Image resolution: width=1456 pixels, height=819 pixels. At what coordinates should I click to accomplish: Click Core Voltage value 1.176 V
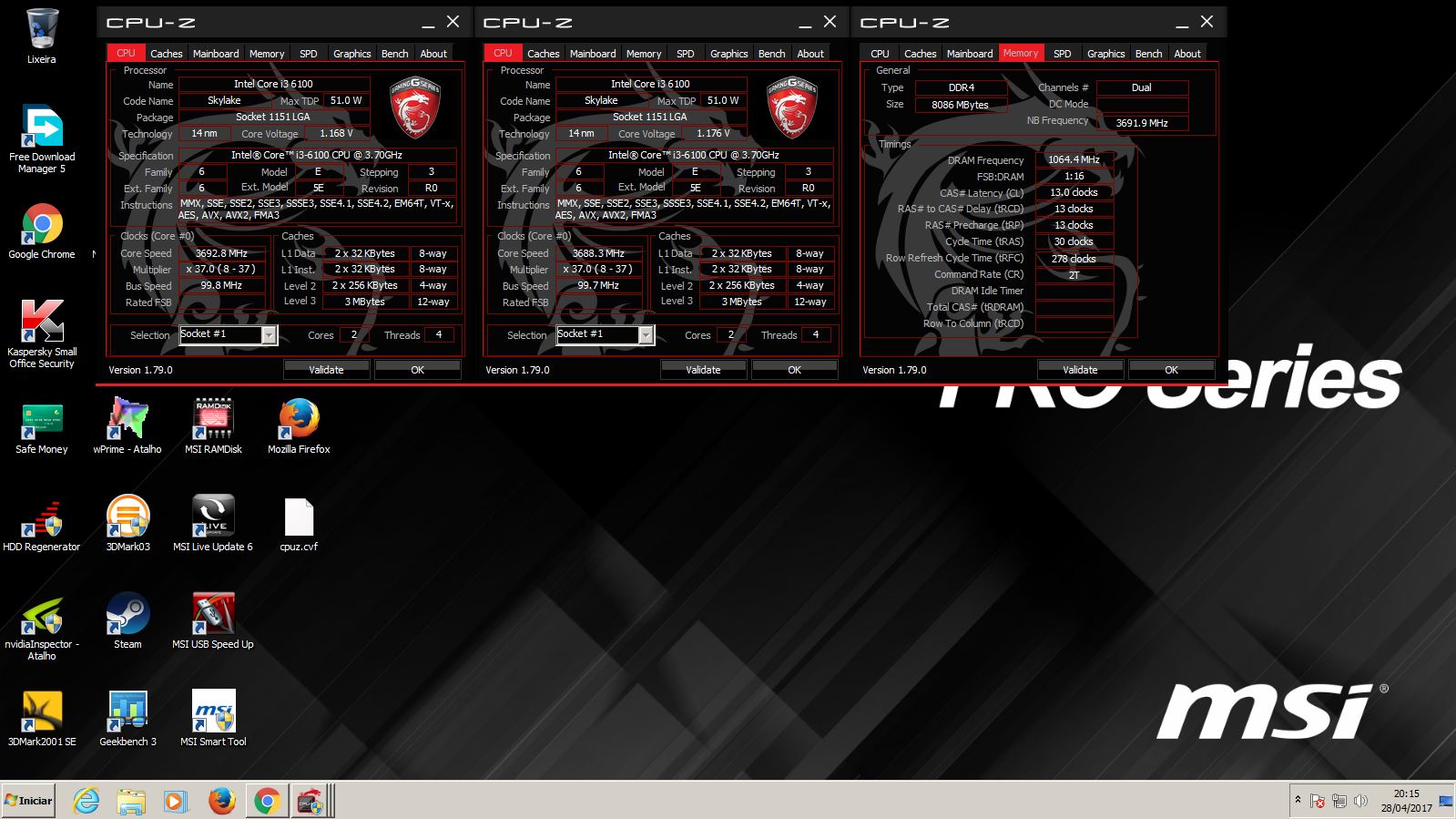click(x=713, y=133)
